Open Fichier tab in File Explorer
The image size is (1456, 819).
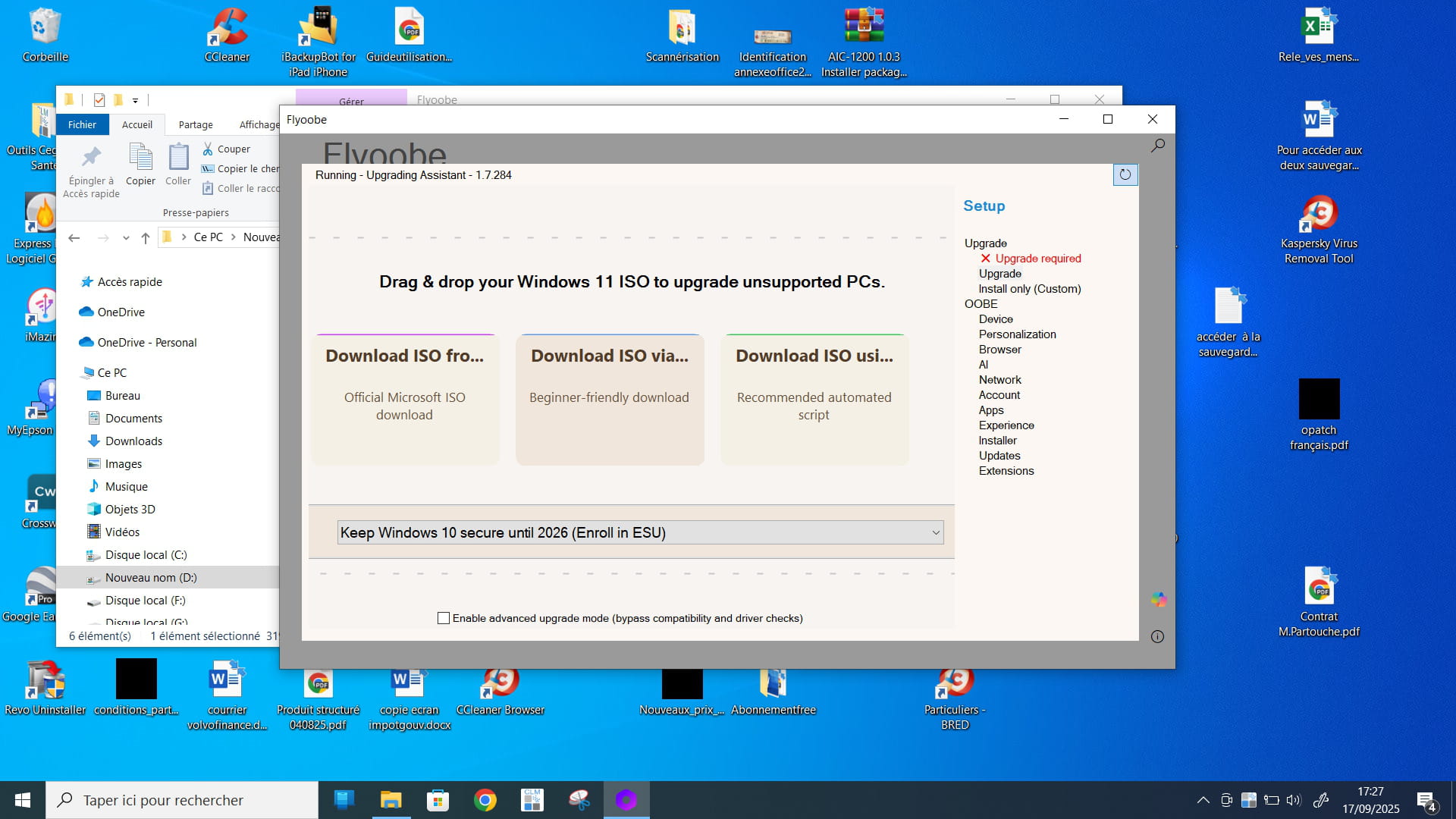point(82,124)
